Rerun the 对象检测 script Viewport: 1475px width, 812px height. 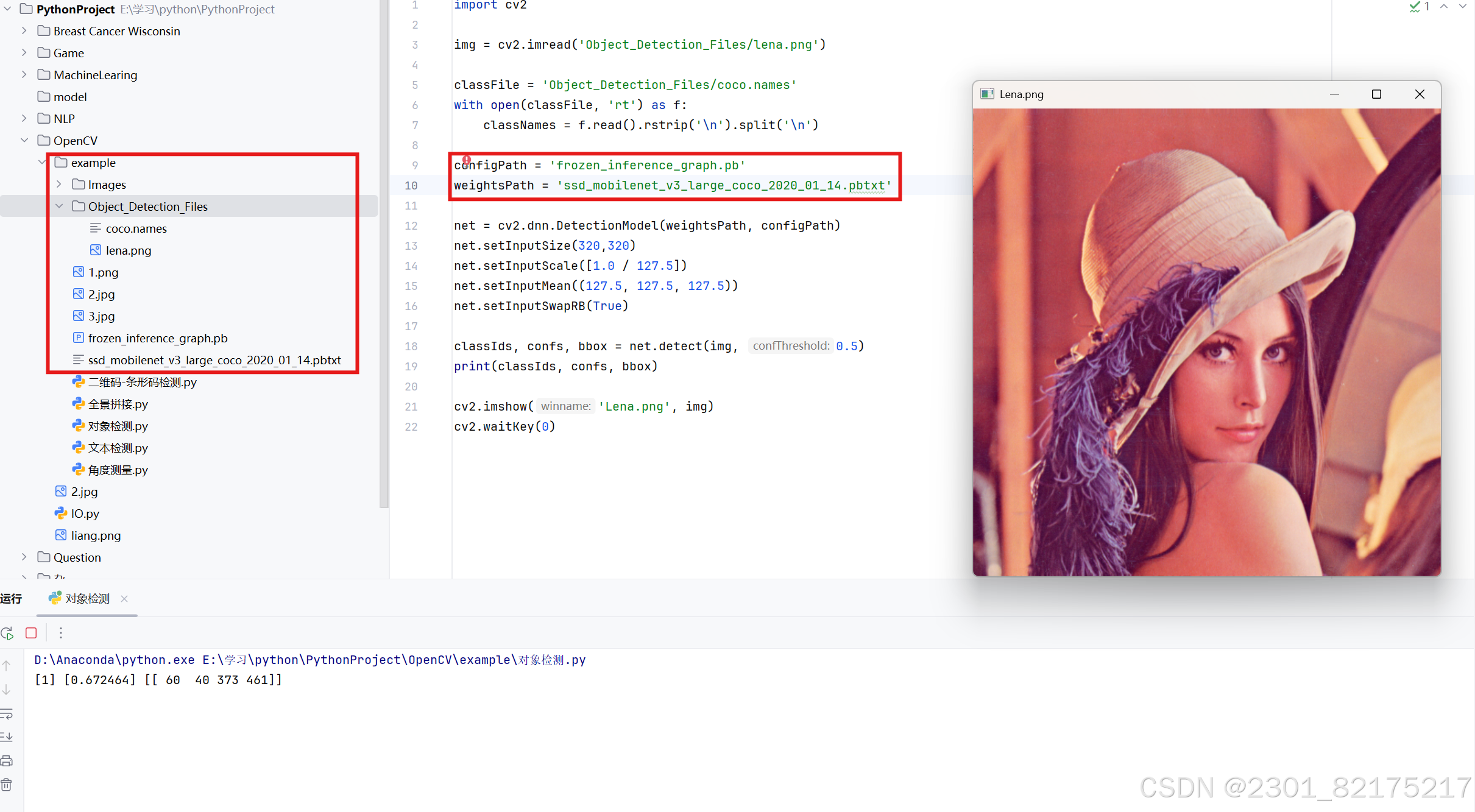(x=7, y=634)
